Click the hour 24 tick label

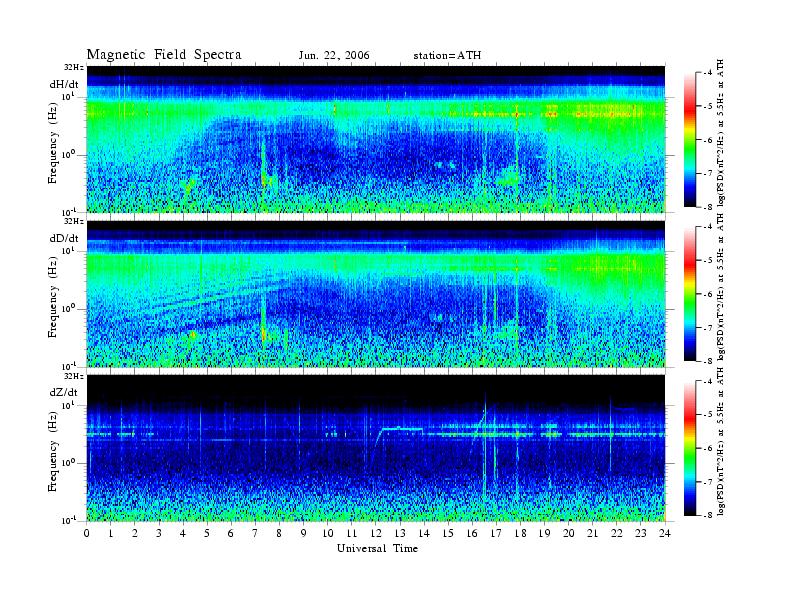click(x=665, y=534)
